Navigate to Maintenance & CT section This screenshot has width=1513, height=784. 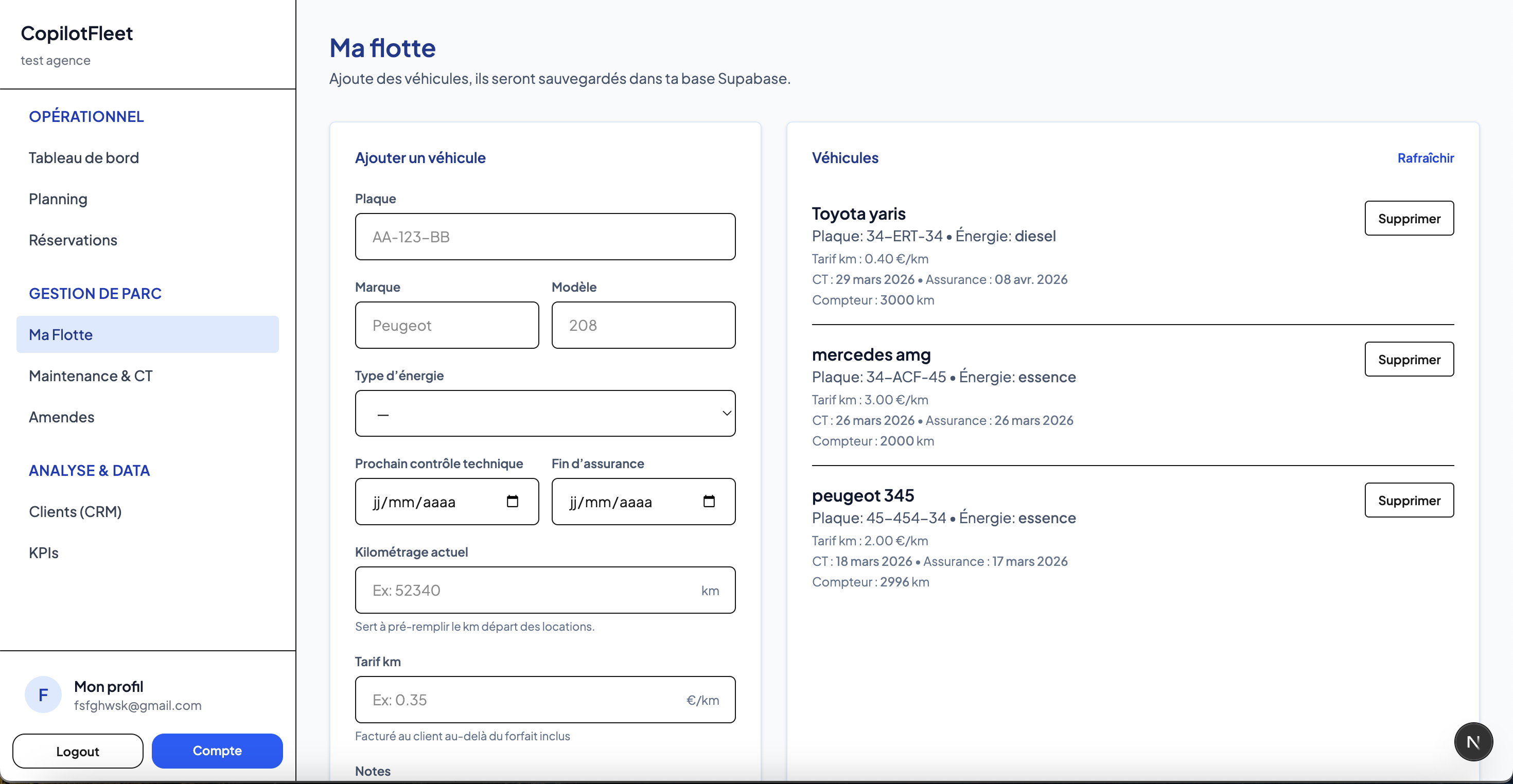coord(91,375)
